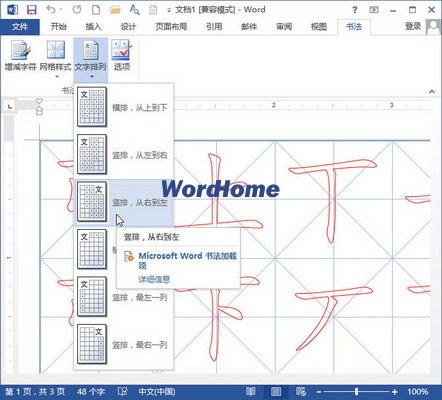
Task: Switch to the 插入 tab
Action: click(93, 27)
